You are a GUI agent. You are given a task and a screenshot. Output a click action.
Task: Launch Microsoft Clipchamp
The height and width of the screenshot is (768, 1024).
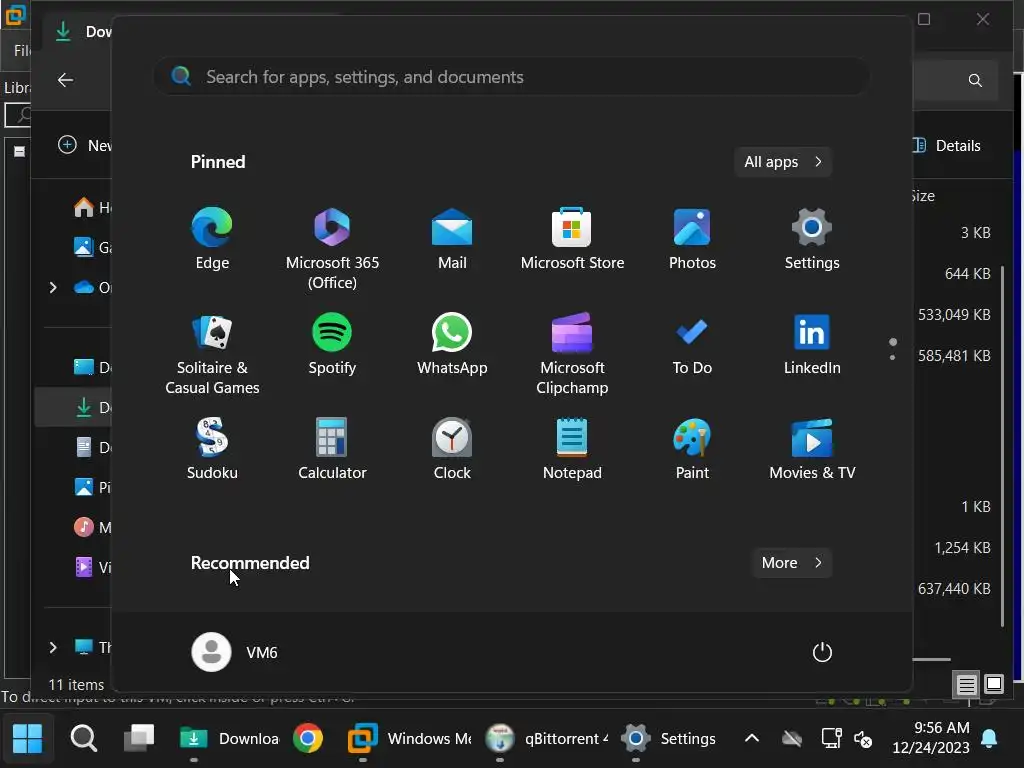pyautogui.click(x=572, y=353)
